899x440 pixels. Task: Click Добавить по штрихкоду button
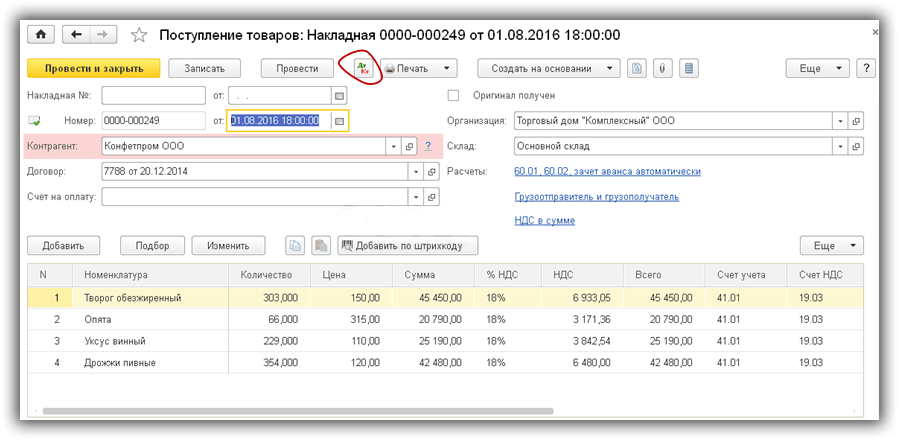tap(408, 246)
